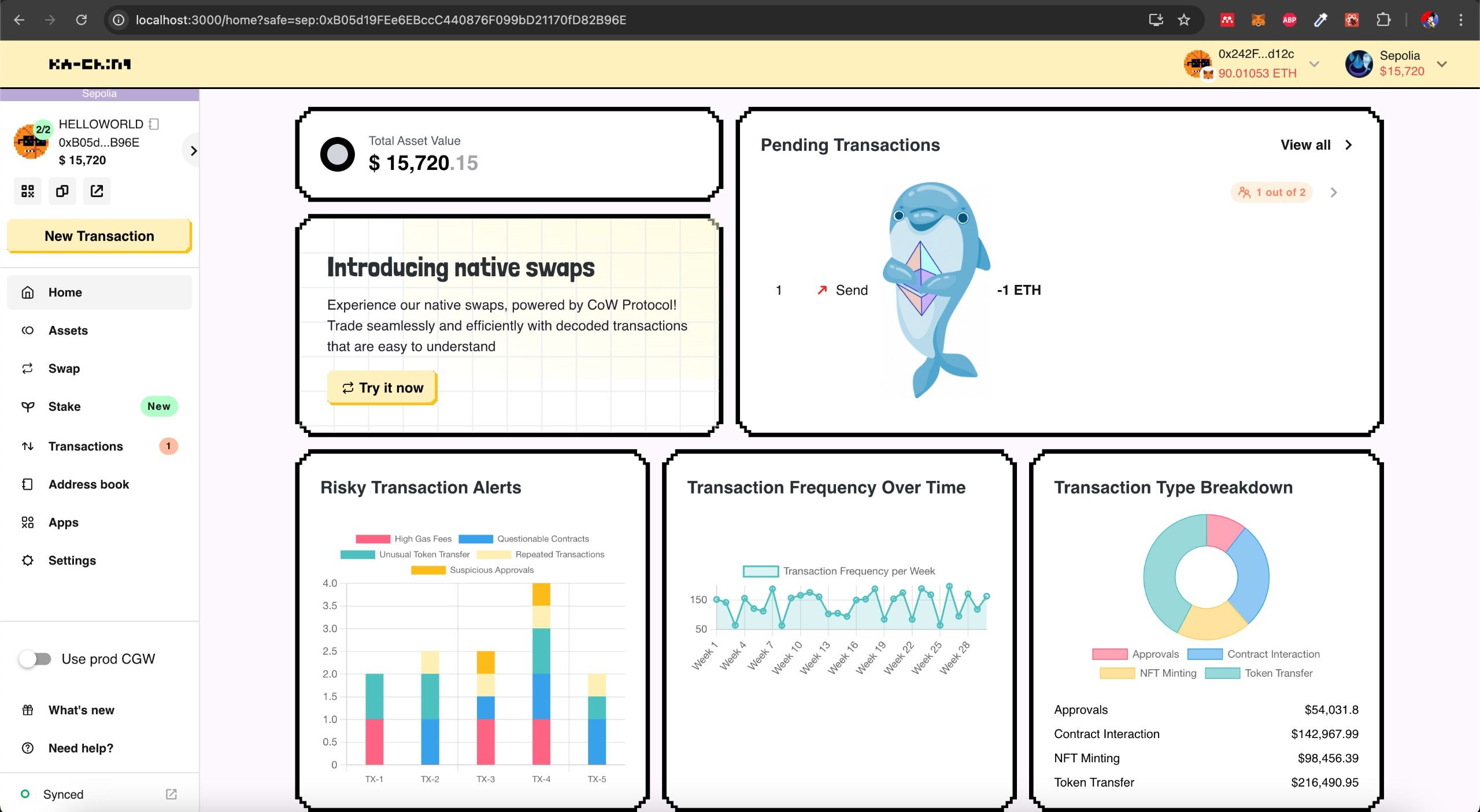This screenshot has height=812, width=1480.
Task: Toggle the copy address icon
Action: (x=62, y=191)
